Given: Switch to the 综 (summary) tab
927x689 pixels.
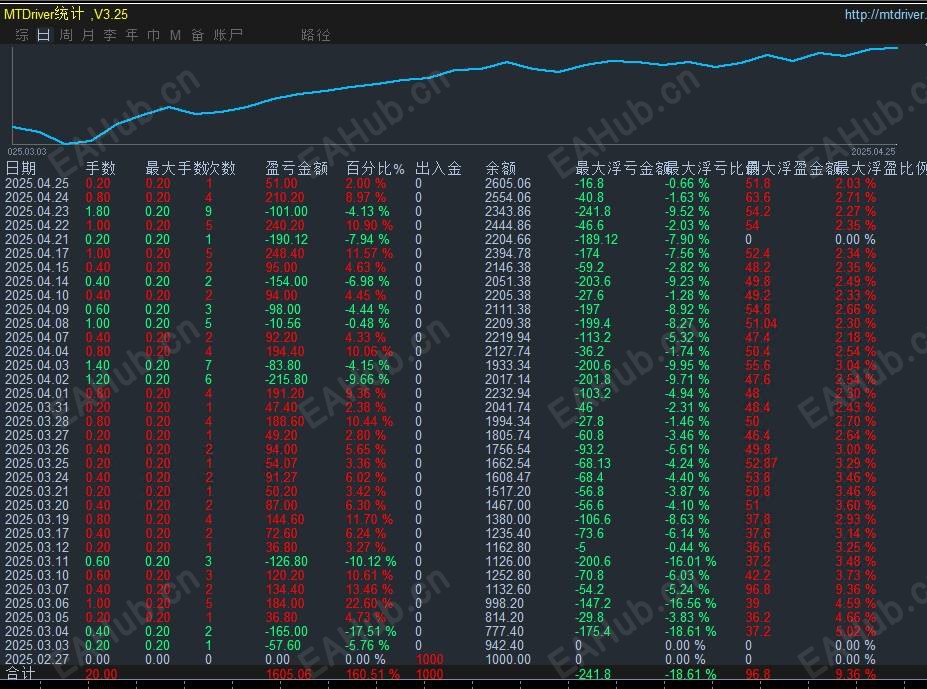Looking at the screenshot, I should [x=22, y=35].
